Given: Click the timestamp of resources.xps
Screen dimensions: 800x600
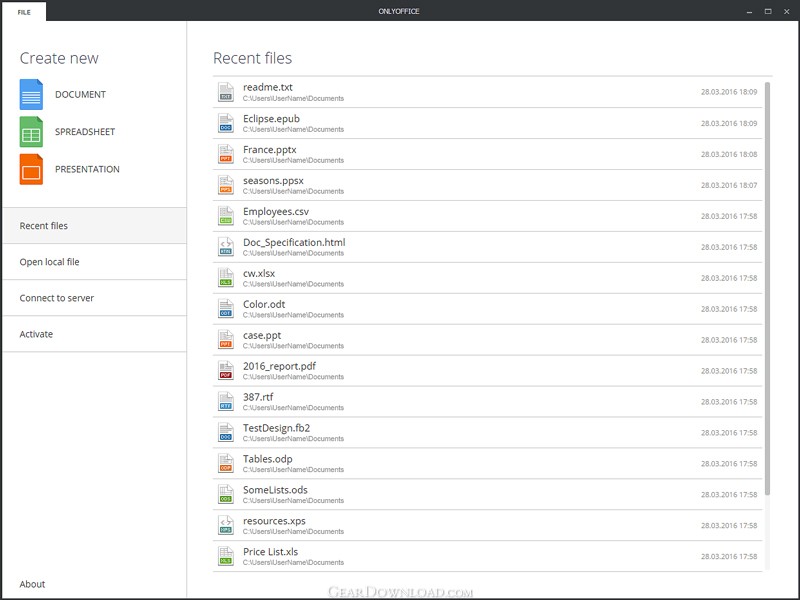Looking at the screenshot, I should pyautogui.click(x=729, y=526).
